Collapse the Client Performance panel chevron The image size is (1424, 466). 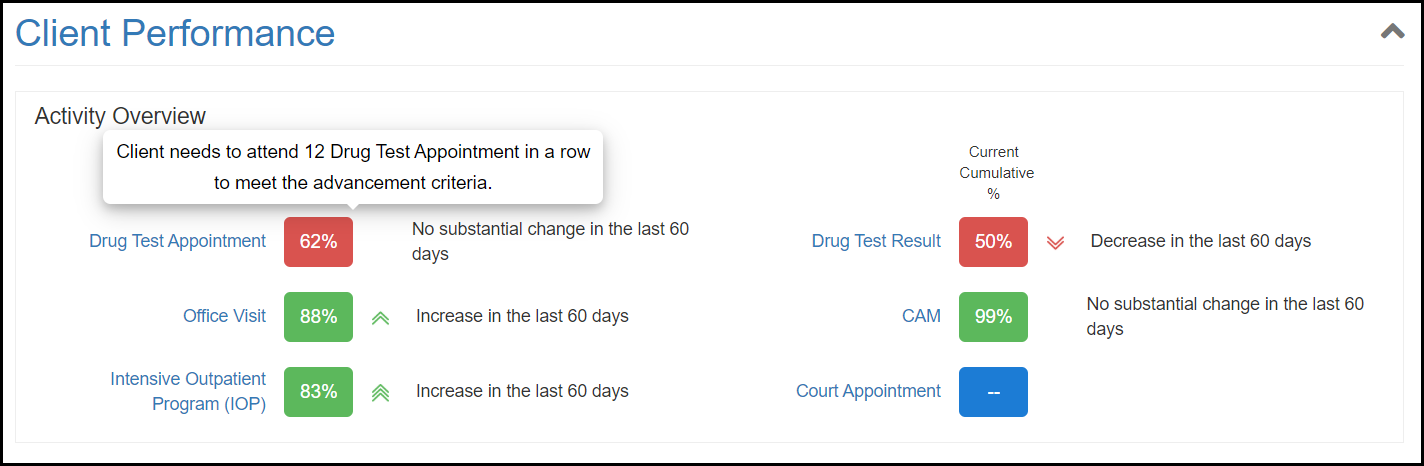pyautogui.click(x=1392, y=32)
